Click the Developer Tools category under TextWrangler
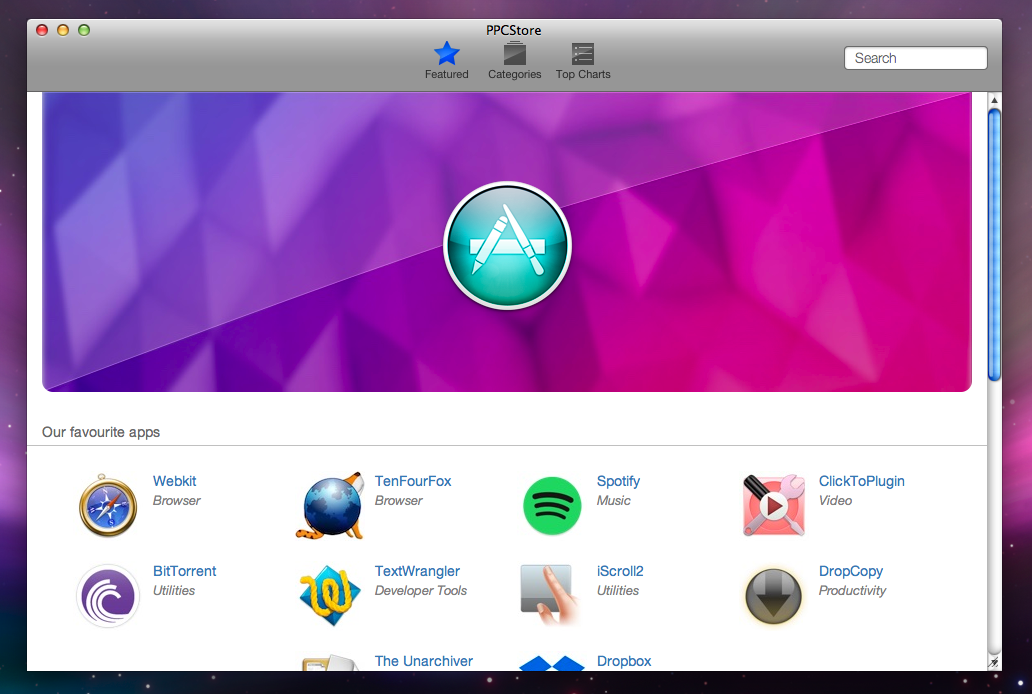This screenshot has height=694, width=1032. (x=421, y=591)
